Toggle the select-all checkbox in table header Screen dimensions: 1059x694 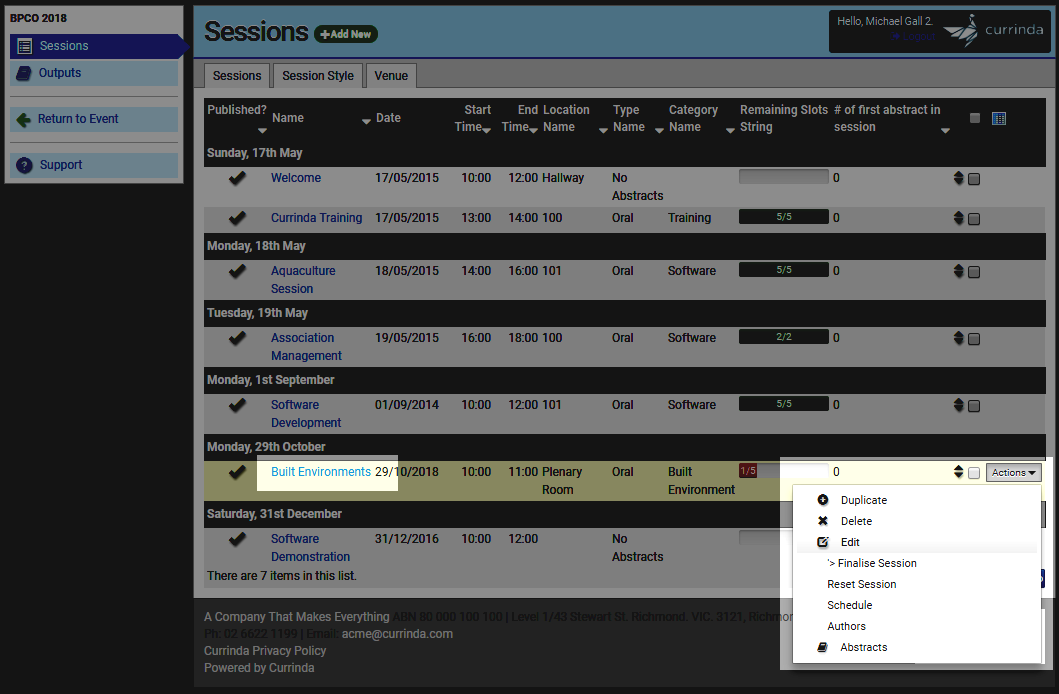click(x=975, y=118)
